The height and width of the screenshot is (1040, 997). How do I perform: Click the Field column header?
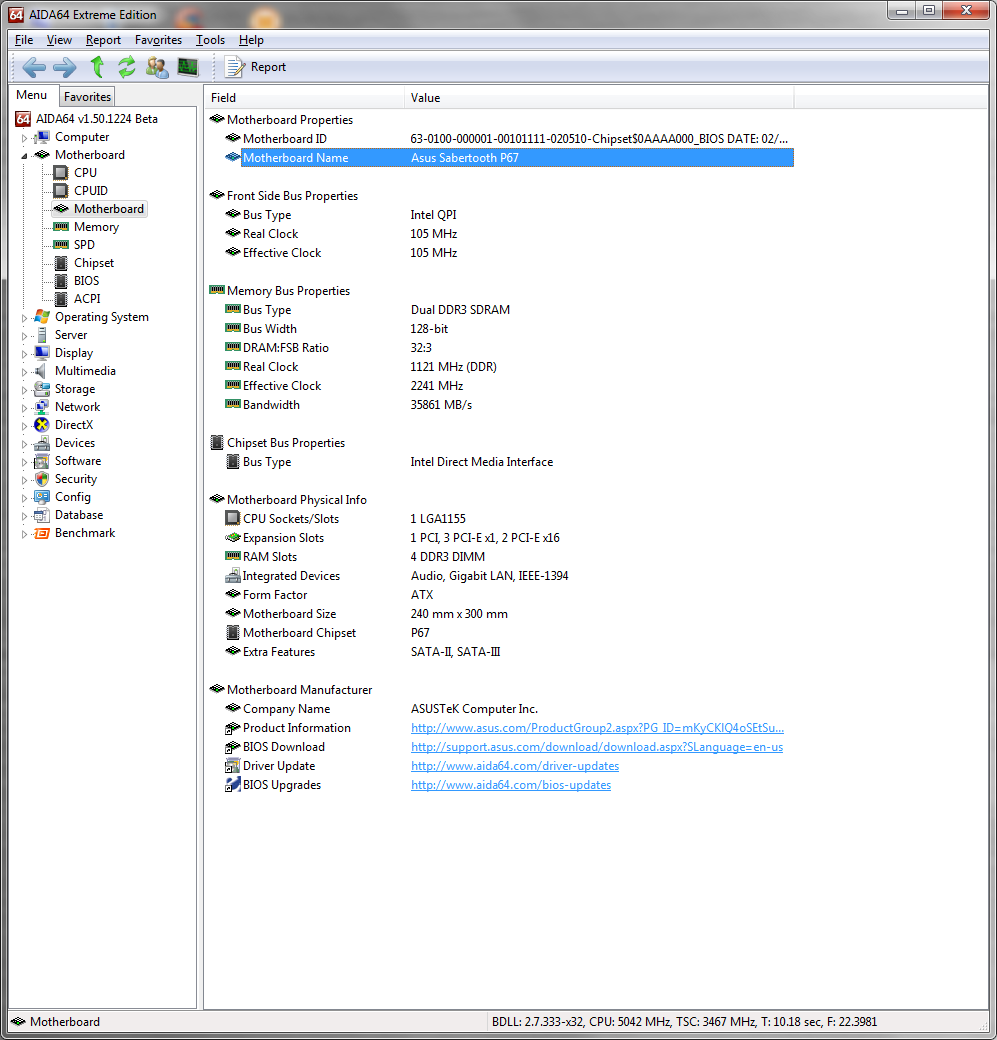(304, 98)
